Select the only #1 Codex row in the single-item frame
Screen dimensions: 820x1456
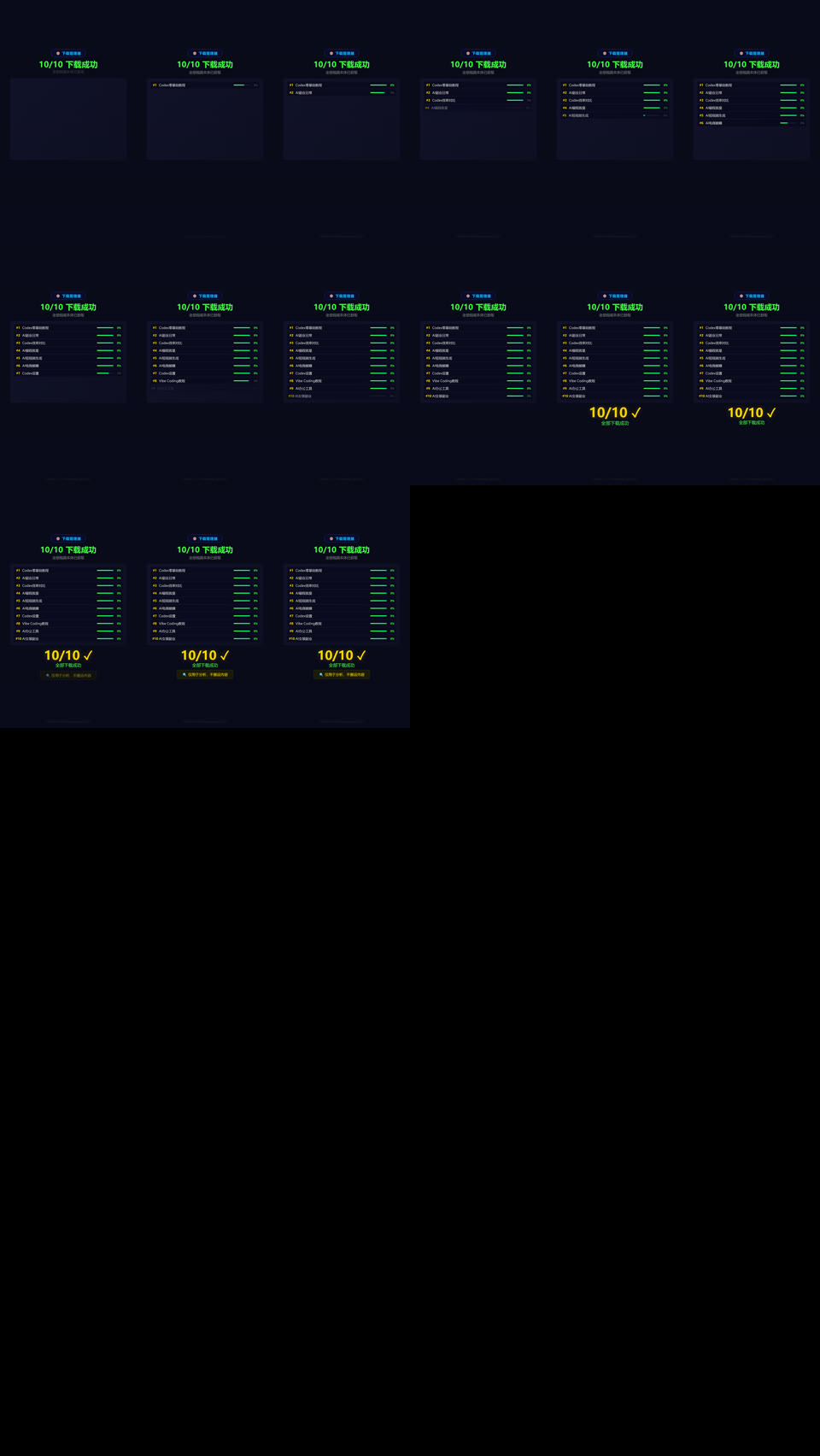[205, 85]
